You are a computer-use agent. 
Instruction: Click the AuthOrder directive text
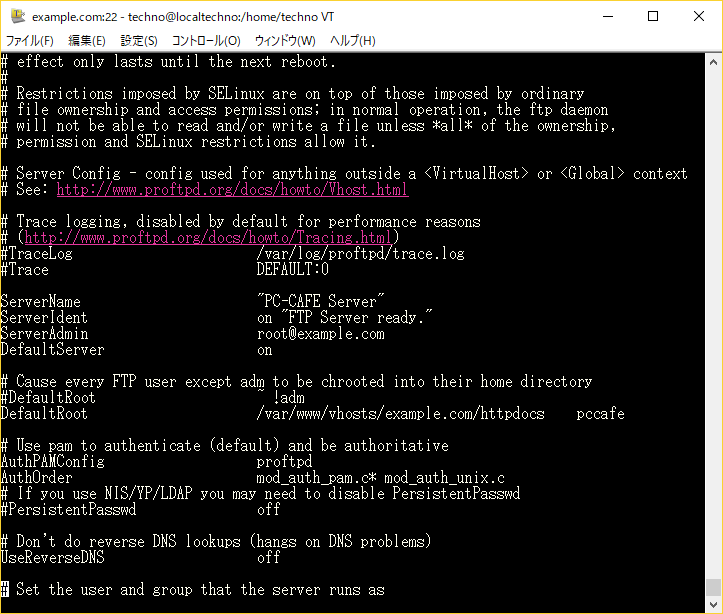pos(36,478)
